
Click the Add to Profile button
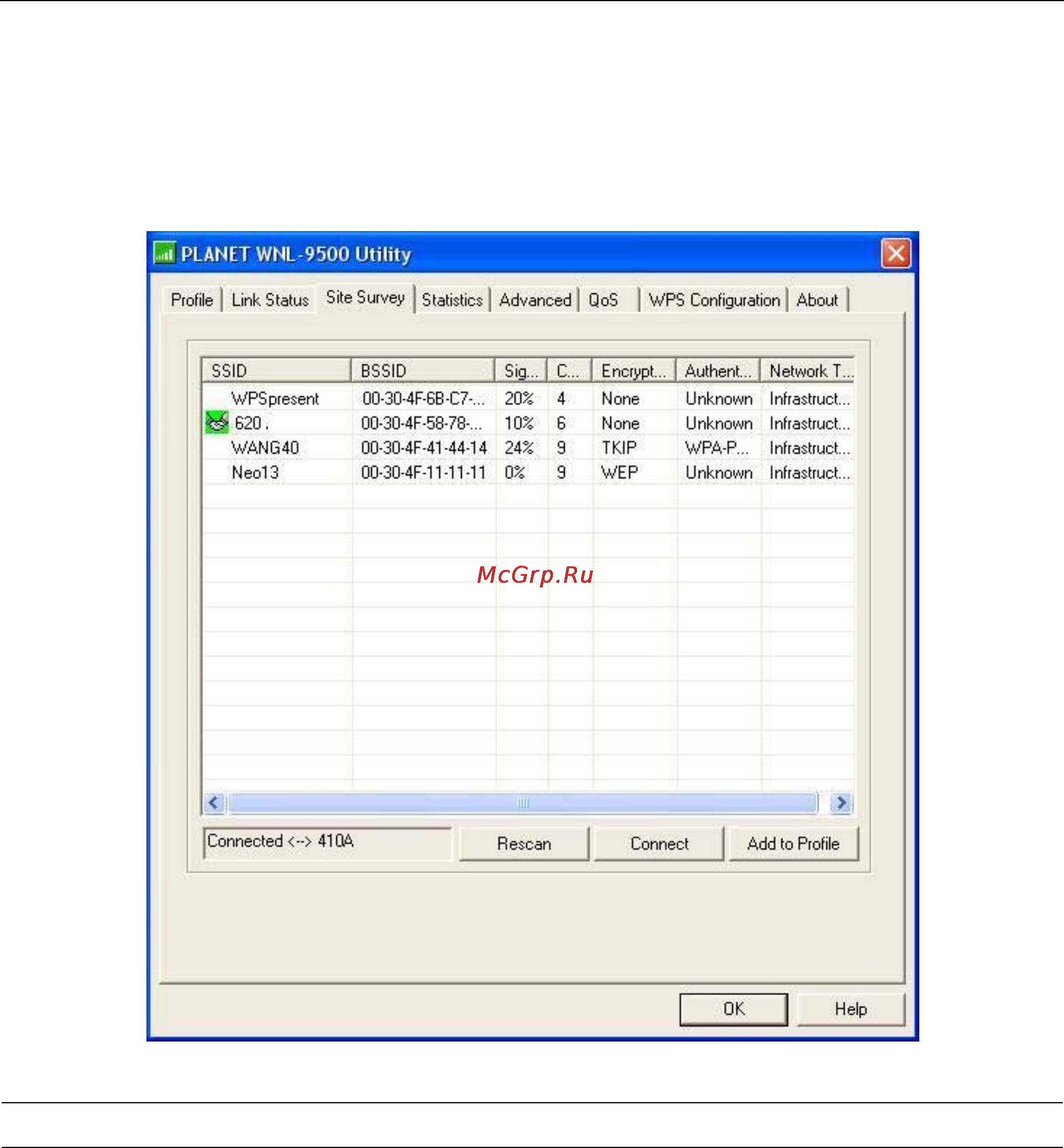(x=793, y=843)
